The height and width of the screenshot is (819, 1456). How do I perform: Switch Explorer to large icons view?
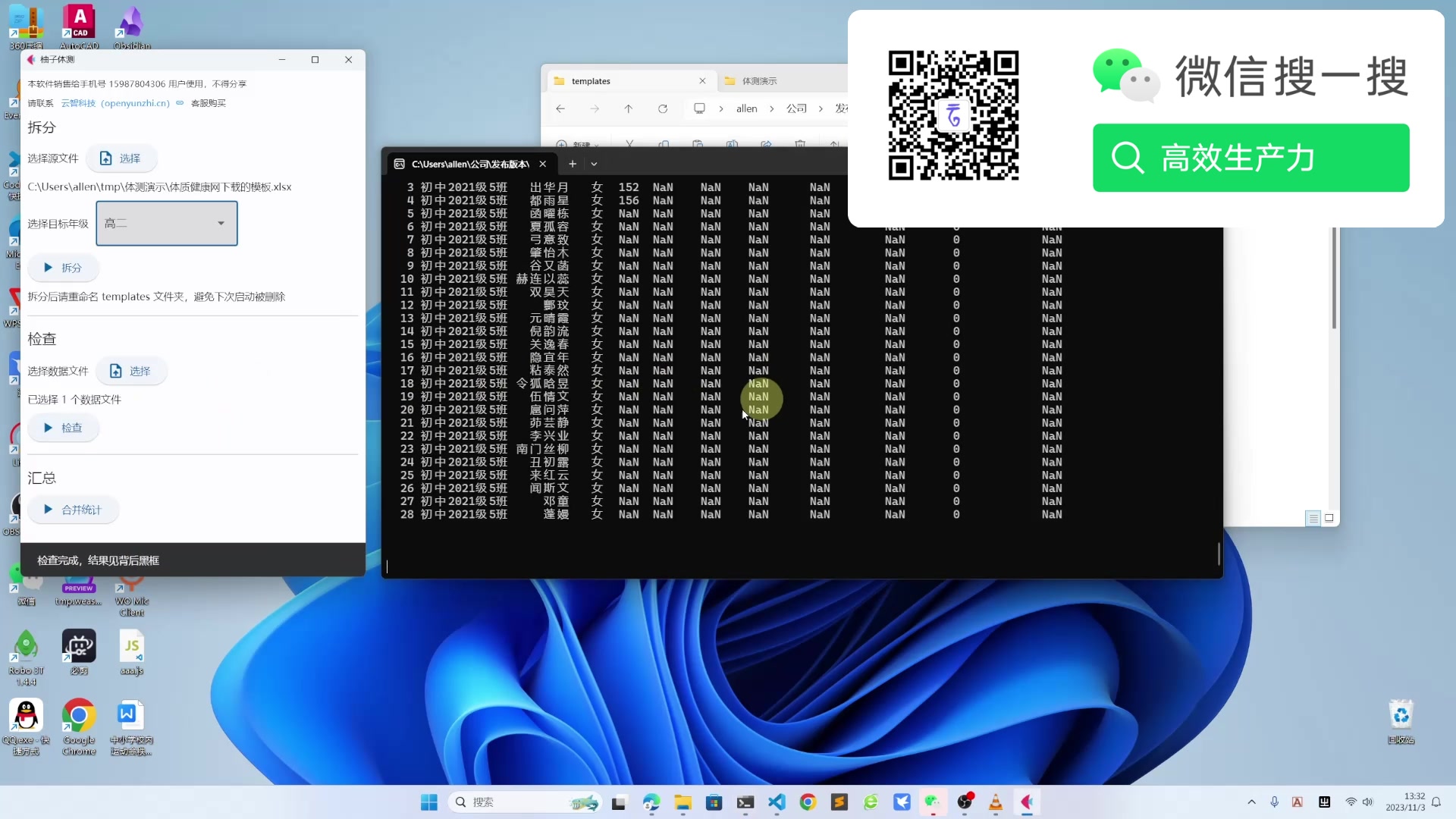1329,519
